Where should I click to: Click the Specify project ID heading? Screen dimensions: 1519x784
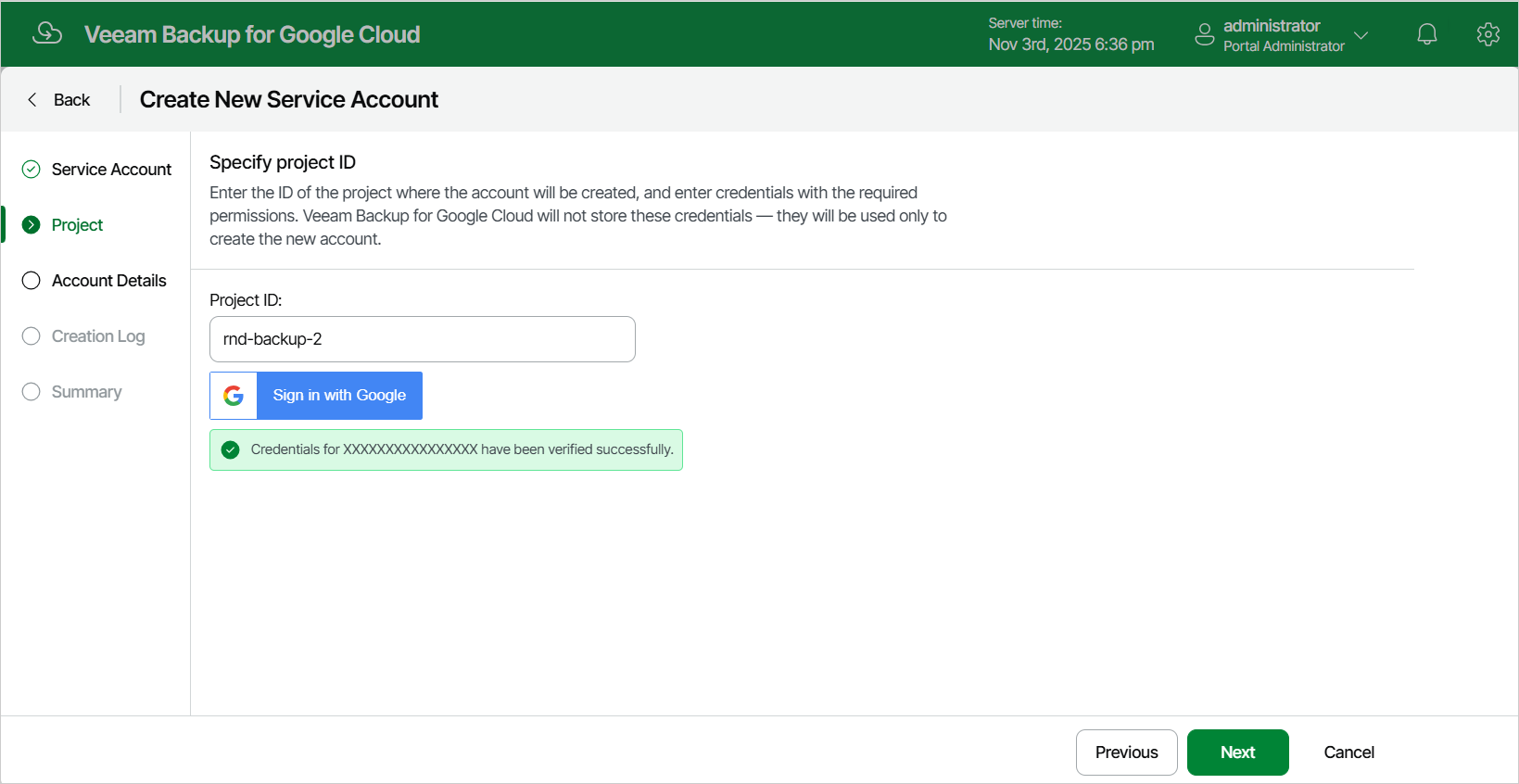click(x=283, y=162)
